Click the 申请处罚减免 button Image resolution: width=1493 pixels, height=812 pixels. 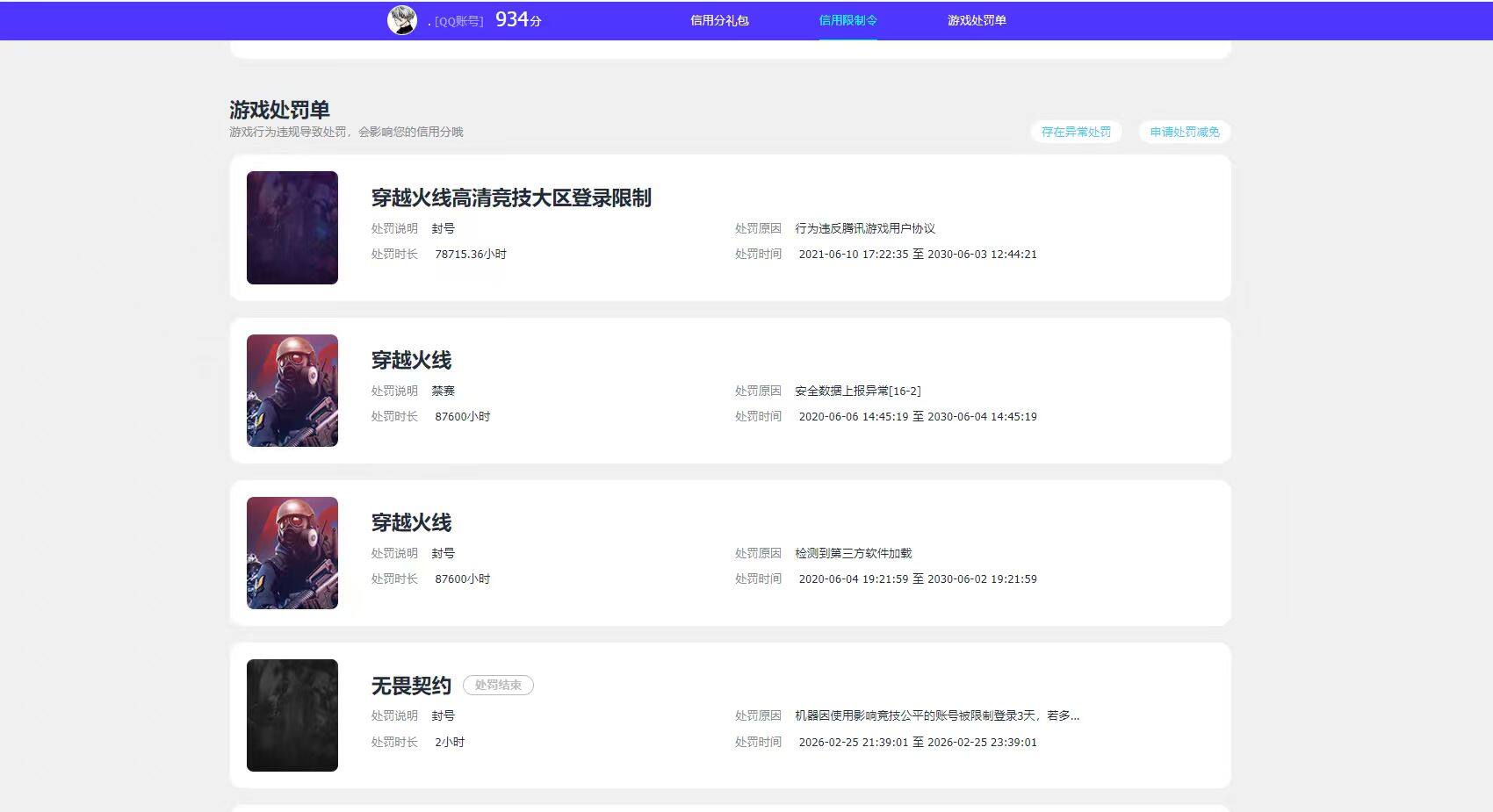point(1185,132)
